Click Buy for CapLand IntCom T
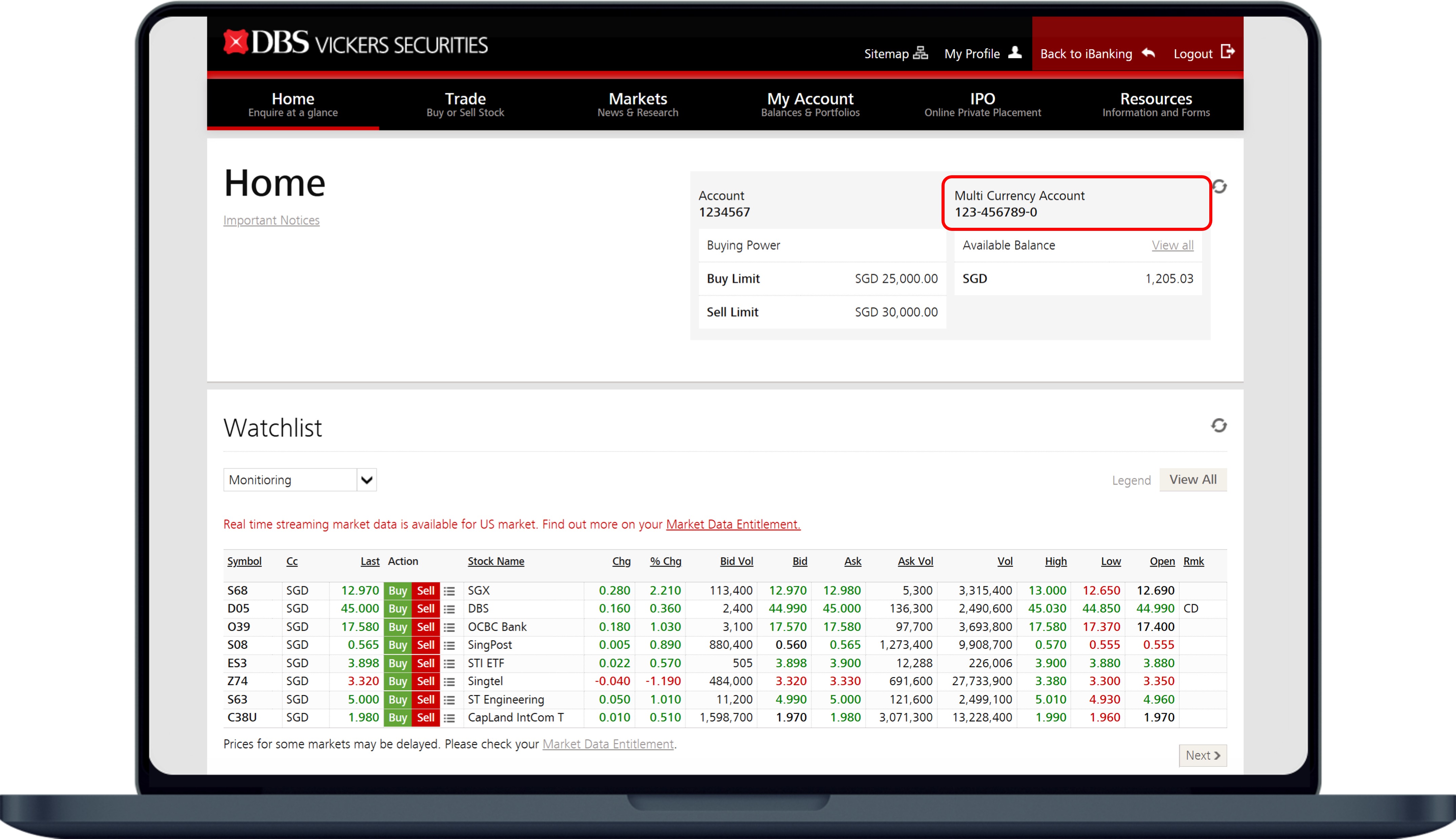Image resolution: width=1456 pixels, height=839 pixels. pos(398,717)
